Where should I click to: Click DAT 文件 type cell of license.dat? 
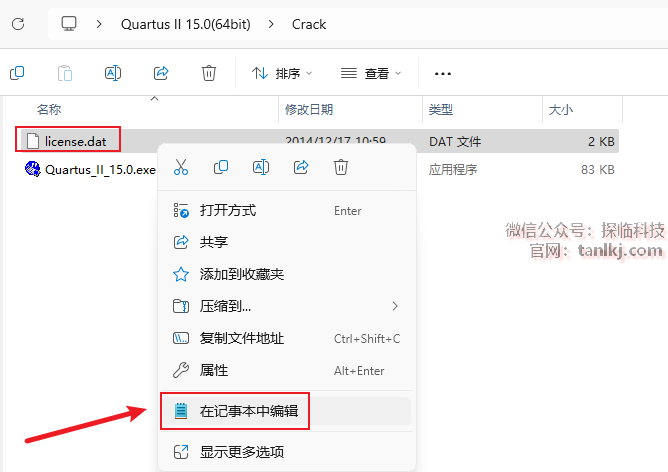pos(455,141)
